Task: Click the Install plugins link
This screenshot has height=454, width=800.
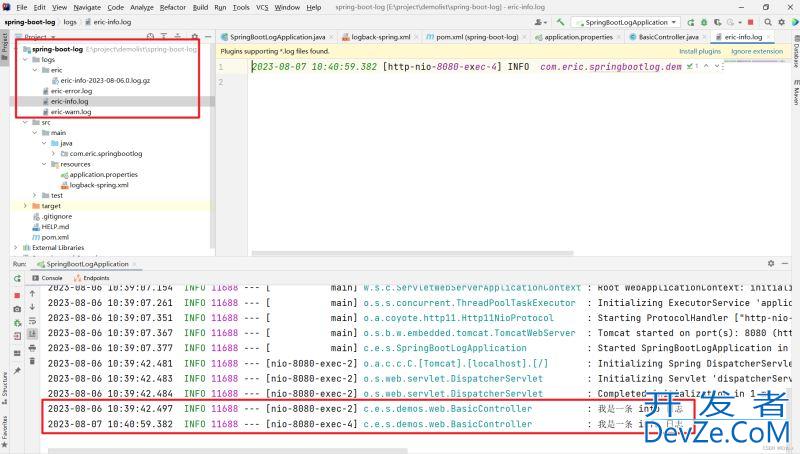Action: tap(699, 51)
